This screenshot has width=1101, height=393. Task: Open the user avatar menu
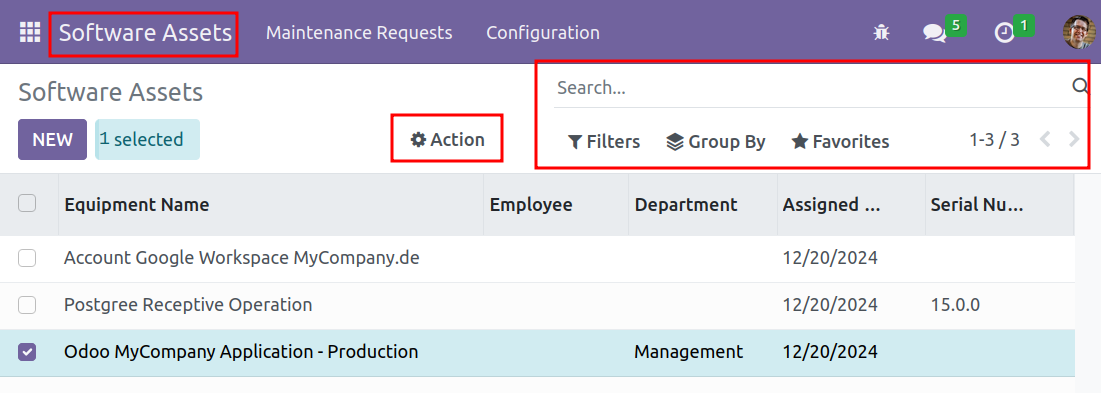coord(1079,32)
